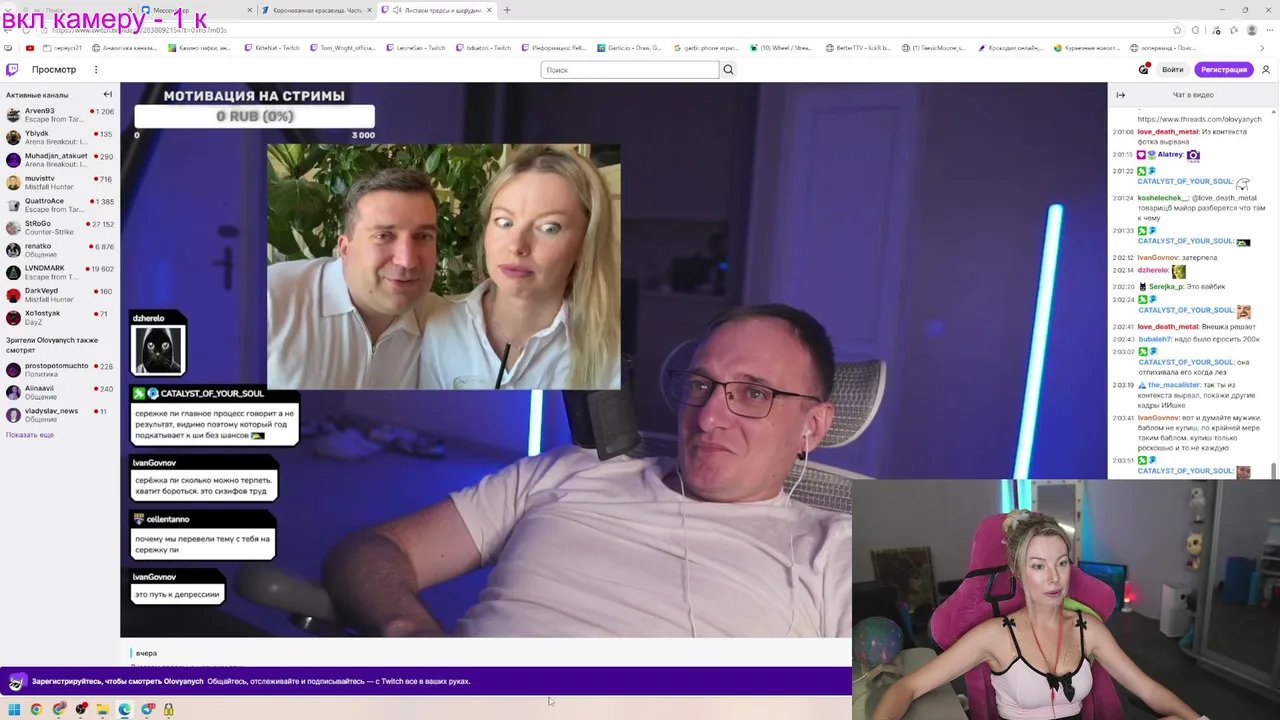Screen dimensions: 1280x720
Task: Open a new browser tab
Action: (x=507, y=10)
